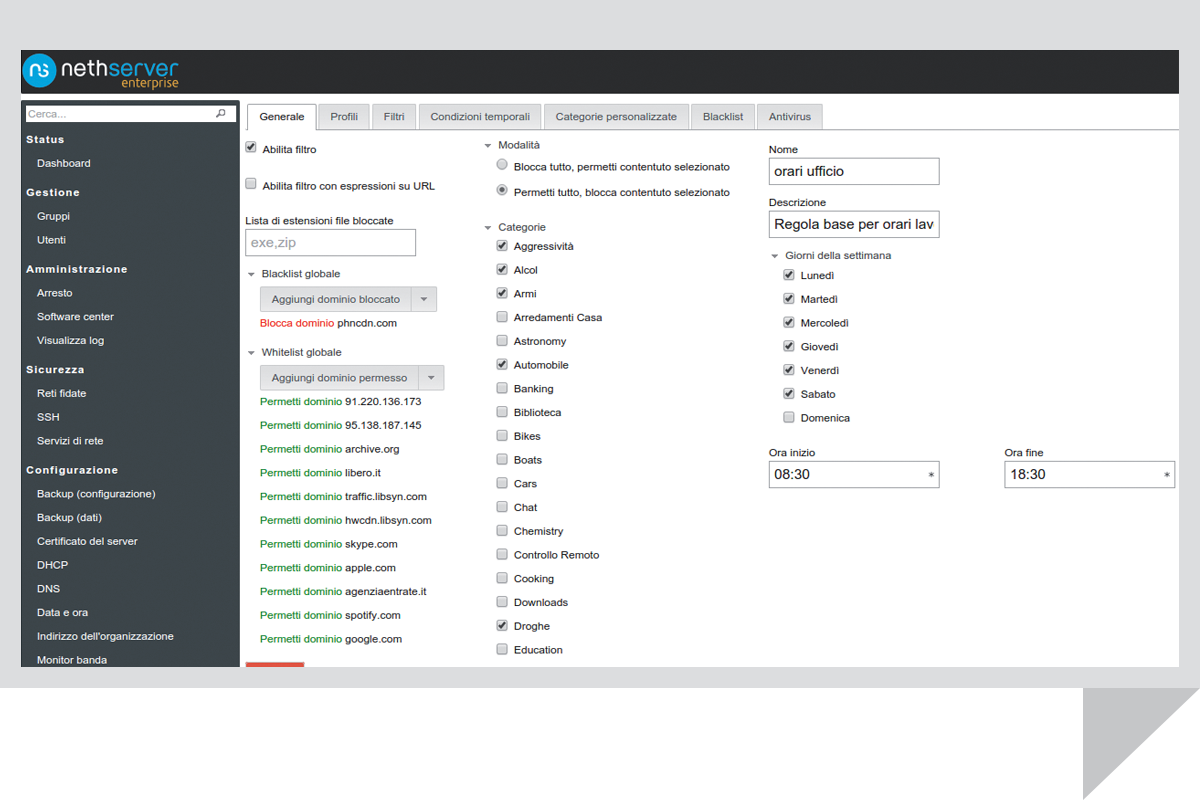This screenshot has height=800, width=1200.
Task: Uncheck the Automobile category
Action: click(502, 365)
